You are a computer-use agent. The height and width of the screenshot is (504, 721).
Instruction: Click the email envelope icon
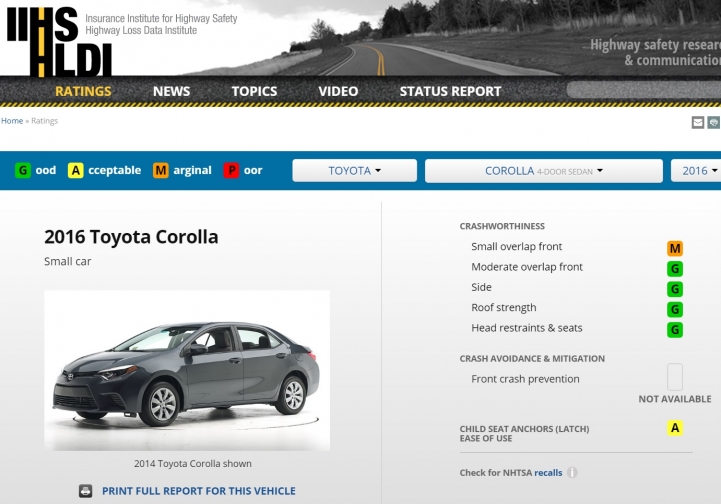coord(698,122)
